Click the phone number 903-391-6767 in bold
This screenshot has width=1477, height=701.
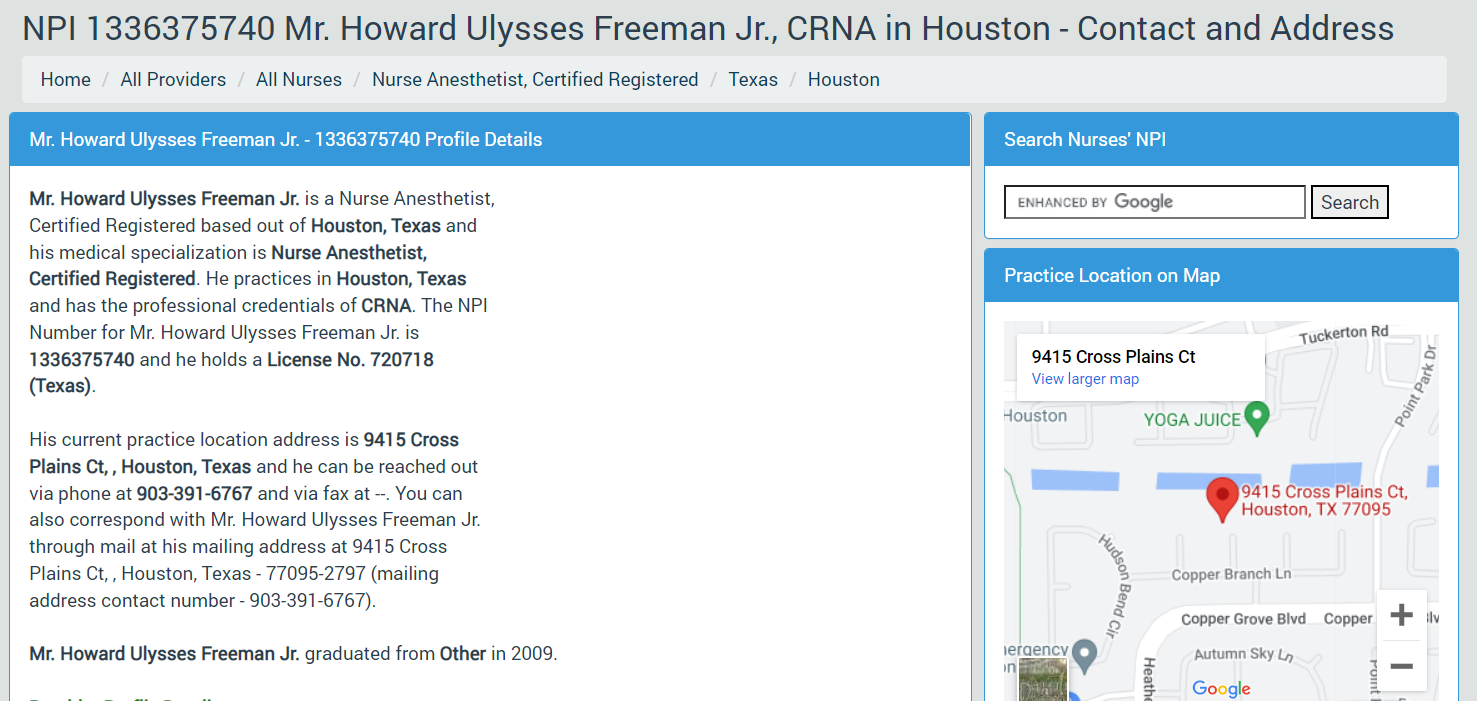click(195, 493)
